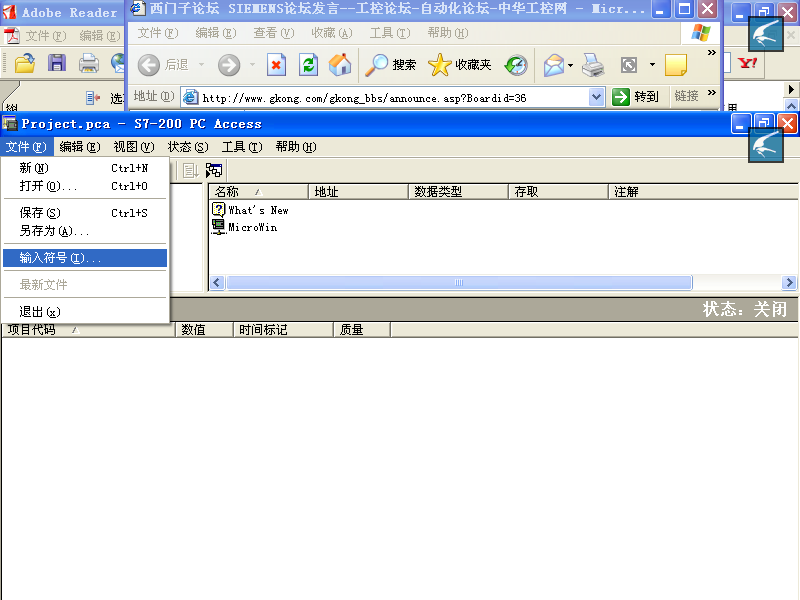Screen dimensions: 800x600
Task: Click the 转到 Go button in Internet Explorer
Action: [x=635, y=96]
